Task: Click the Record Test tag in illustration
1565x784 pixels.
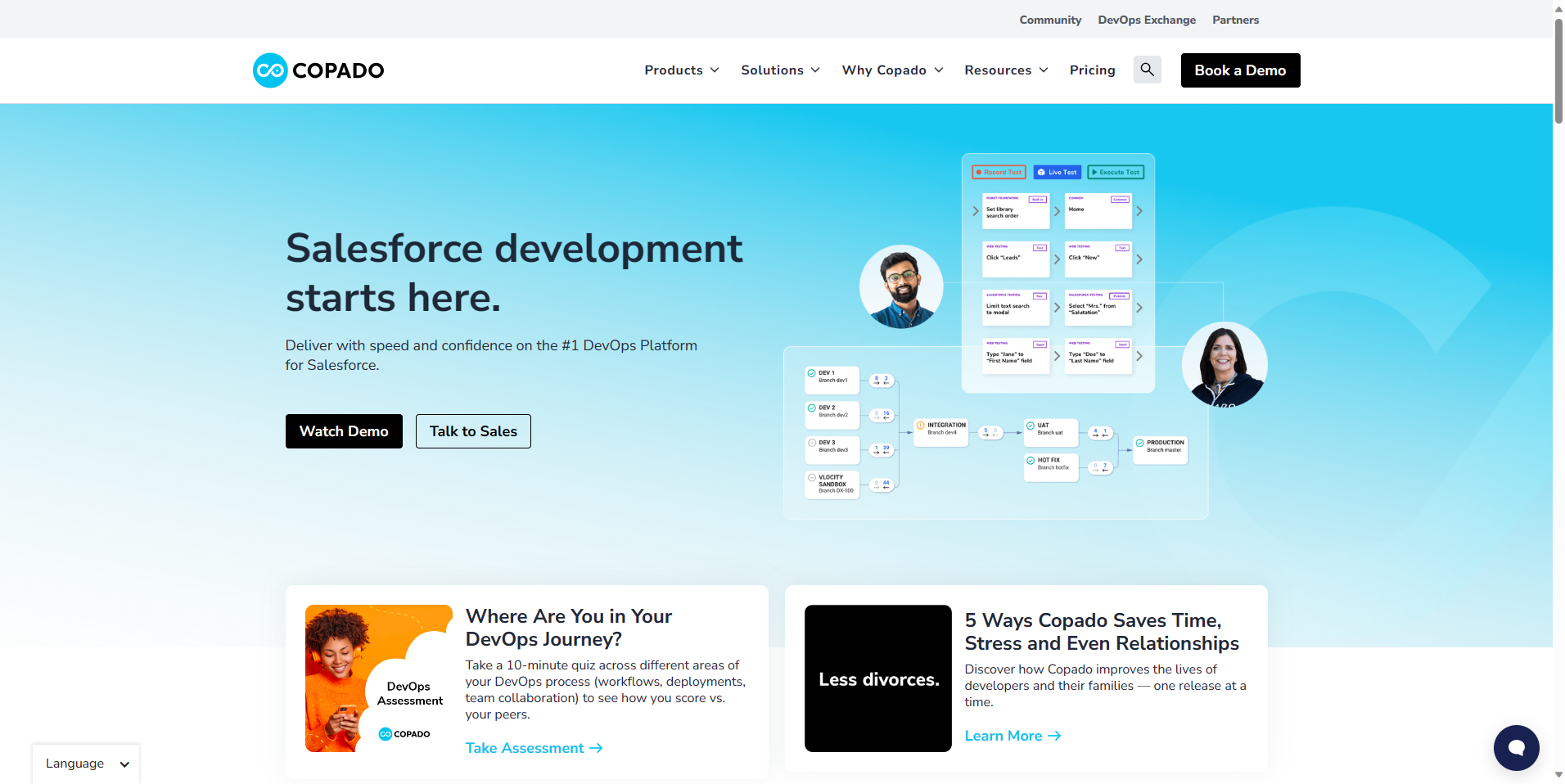Action: click(999, 172)
